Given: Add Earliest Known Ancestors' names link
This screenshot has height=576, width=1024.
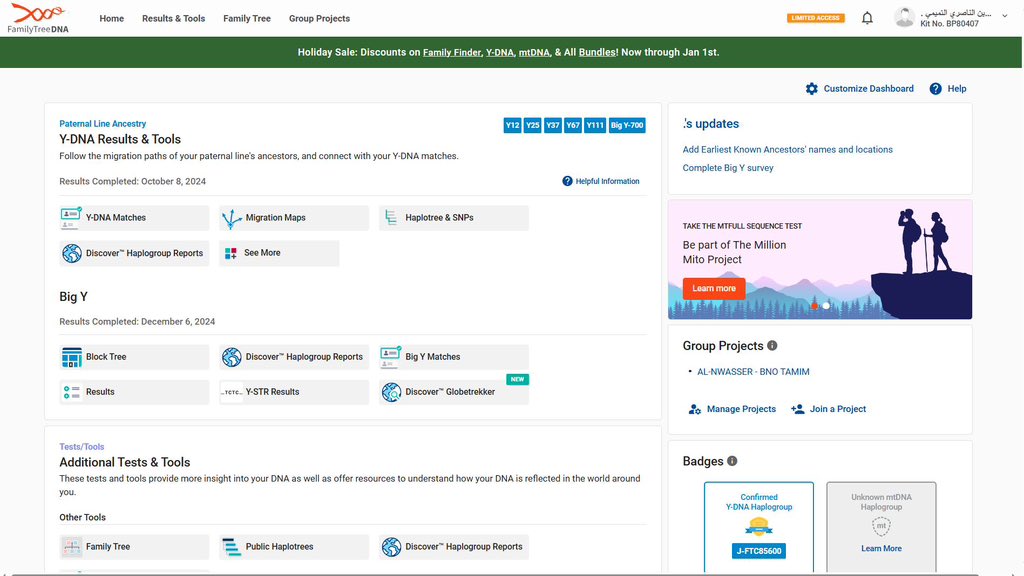Looking at the screenshot, I should 788,150.
